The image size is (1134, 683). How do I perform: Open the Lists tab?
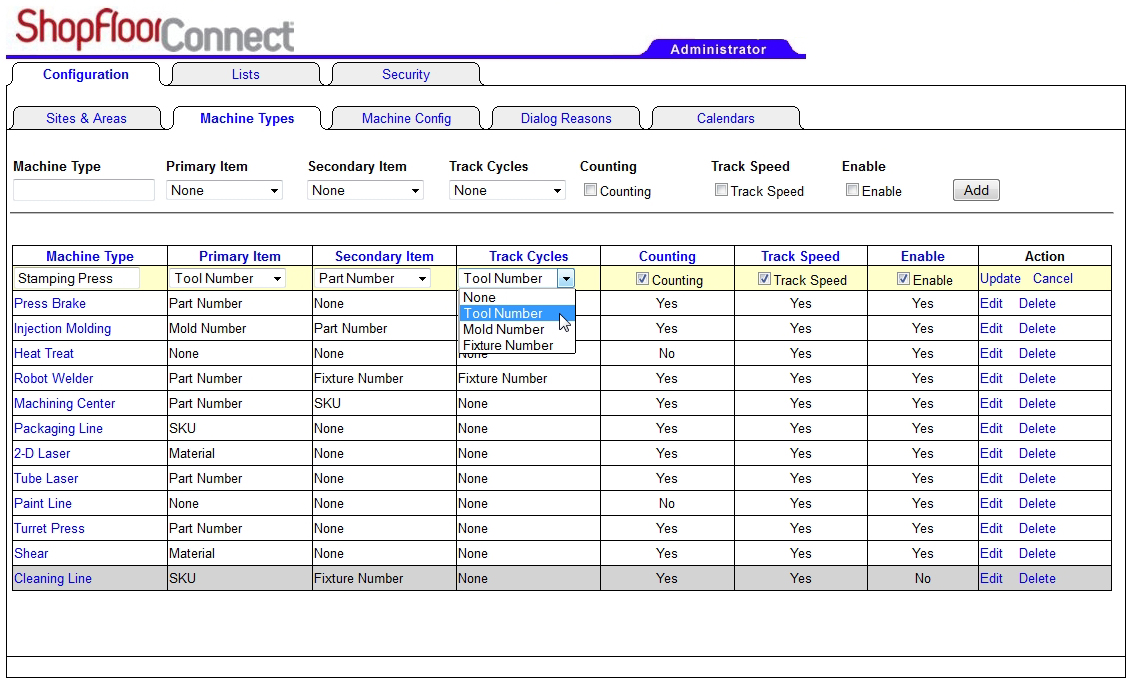246,73
